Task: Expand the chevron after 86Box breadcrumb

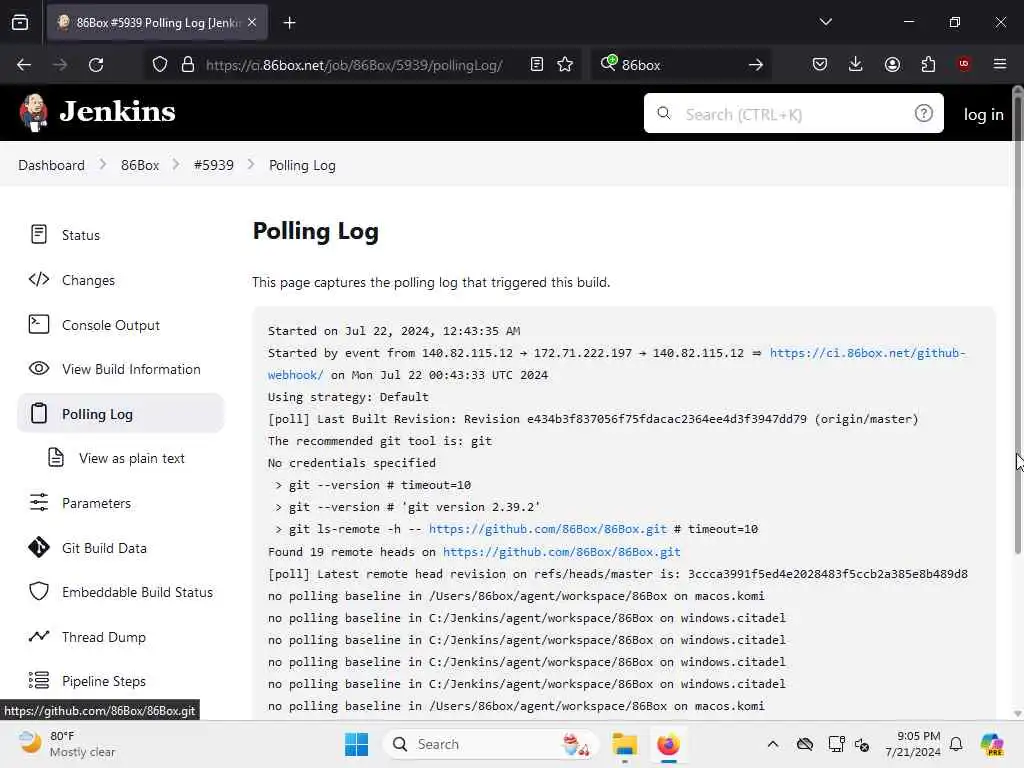Action: (176, 165)
